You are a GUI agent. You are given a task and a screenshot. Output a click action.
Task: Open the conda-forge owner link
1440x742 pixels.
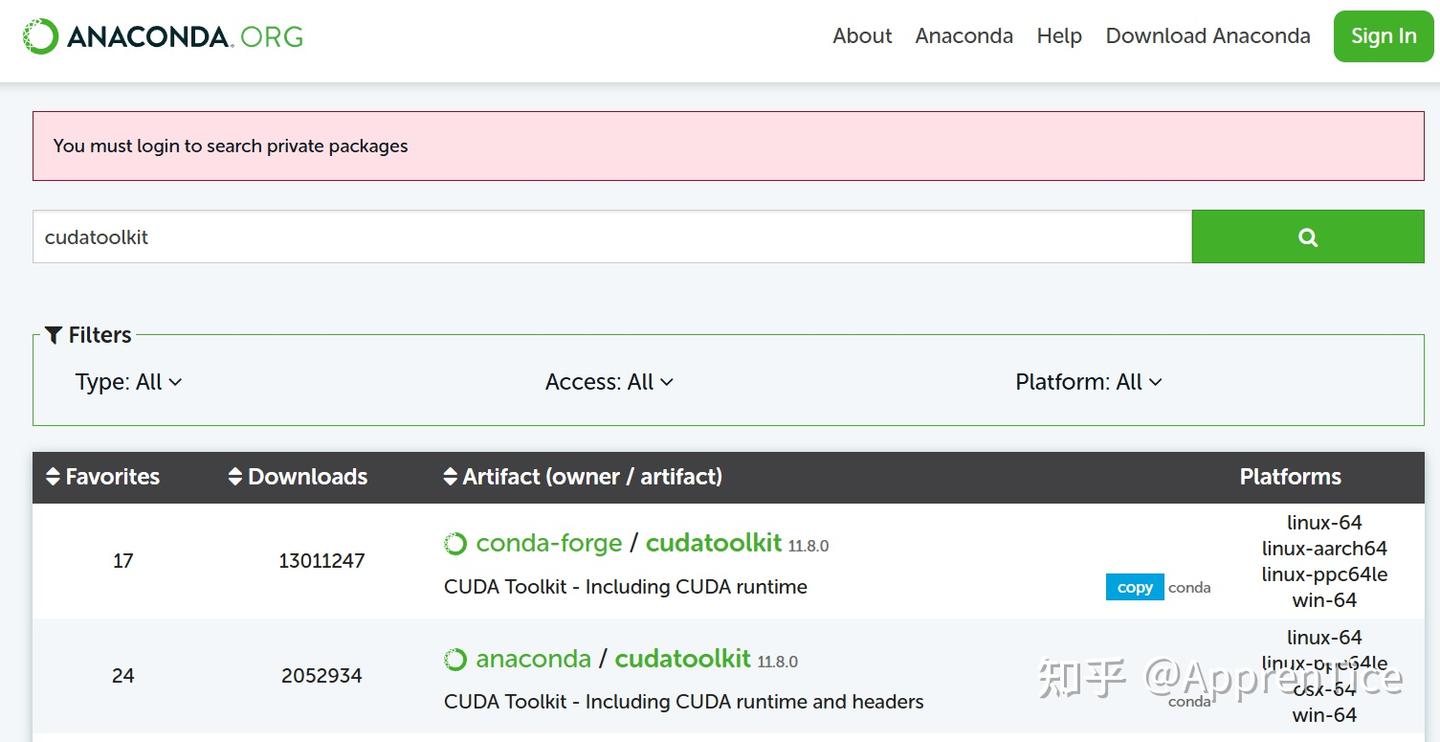547,543
